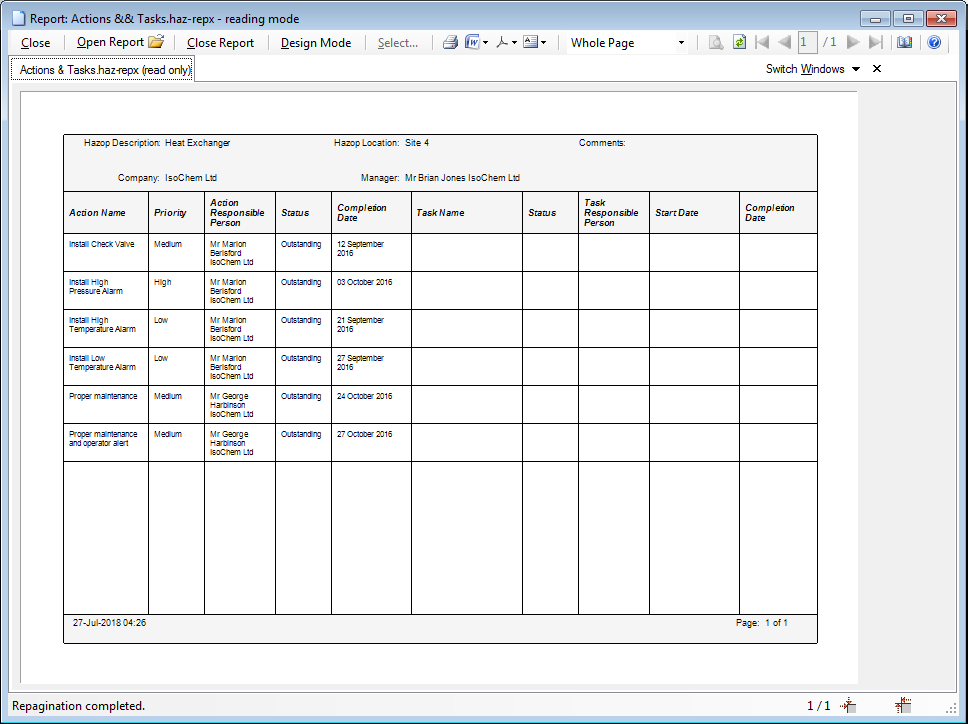The image size is (968, 724).
Task: Click the Close Report button
Action: (x=220, y=43)
